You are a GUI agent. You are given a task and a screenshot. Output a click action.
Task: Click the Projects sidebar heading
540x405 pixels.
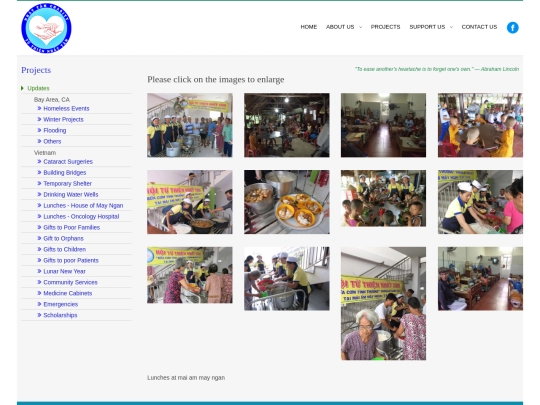(36, 70)
